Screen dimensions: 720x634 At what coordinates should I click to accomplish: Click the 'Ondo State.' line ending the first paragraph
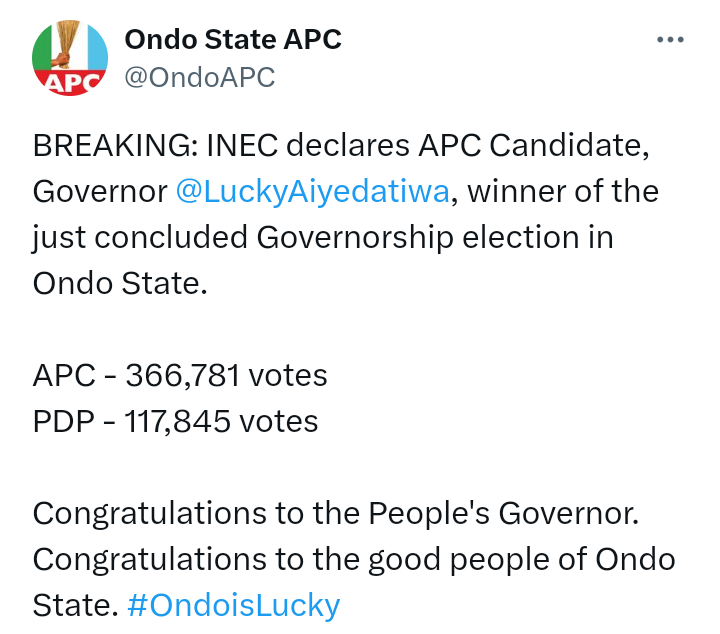tap(119, 283)
